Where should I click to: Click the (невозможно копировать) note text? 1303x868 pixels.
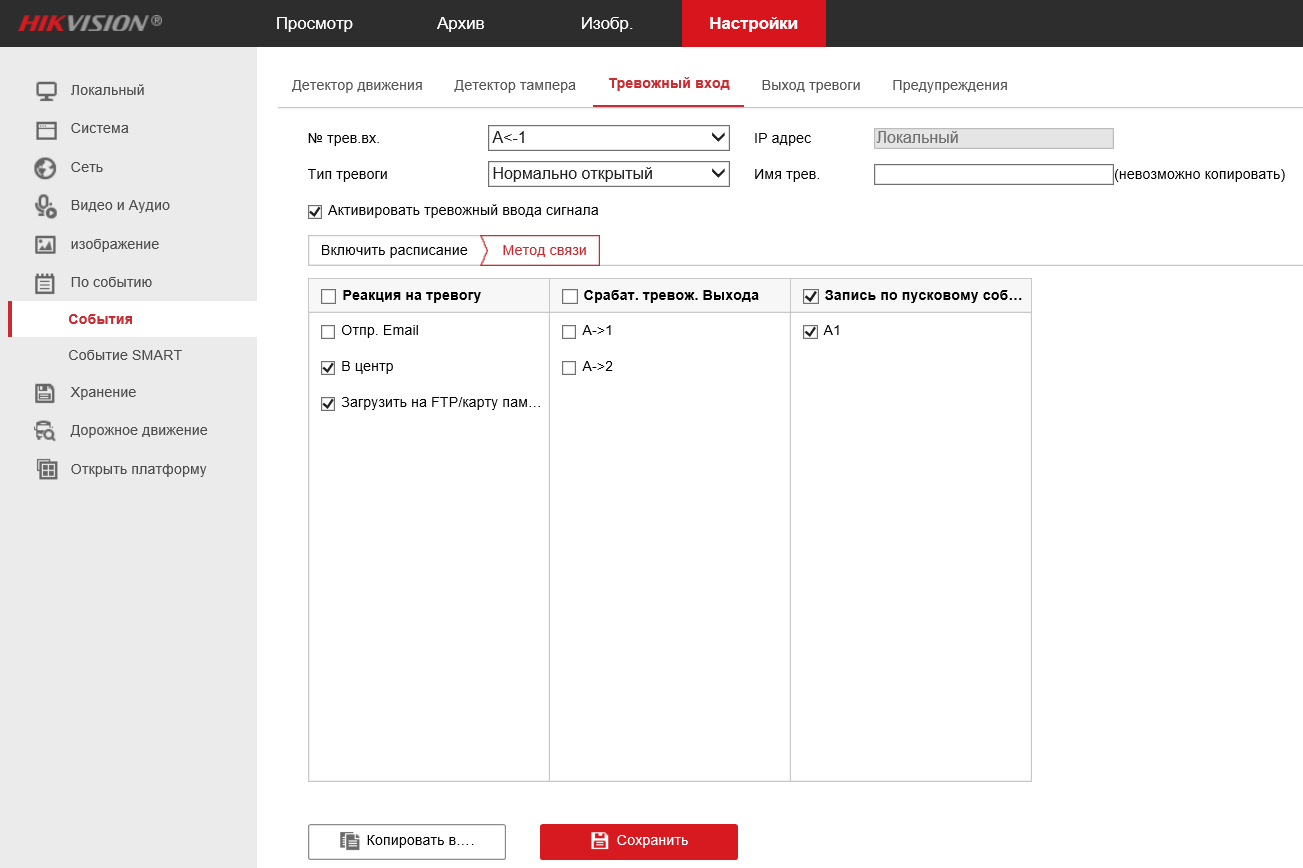pos(1200,174)
